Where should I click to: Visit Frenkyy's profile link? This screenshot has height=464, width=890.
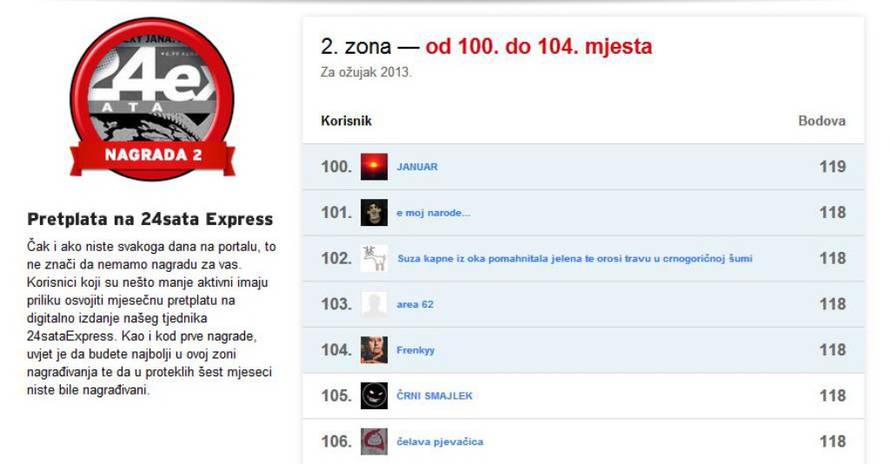point(415,350)
